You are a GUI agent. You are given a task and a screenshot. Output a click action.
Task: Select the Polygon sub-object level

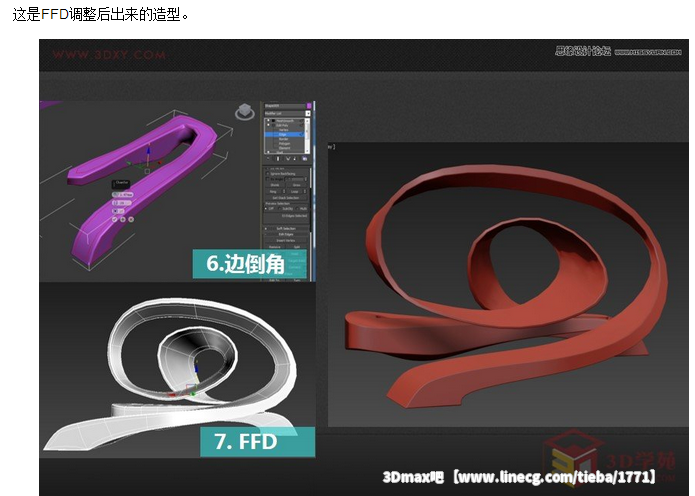(x=284, y=144)
